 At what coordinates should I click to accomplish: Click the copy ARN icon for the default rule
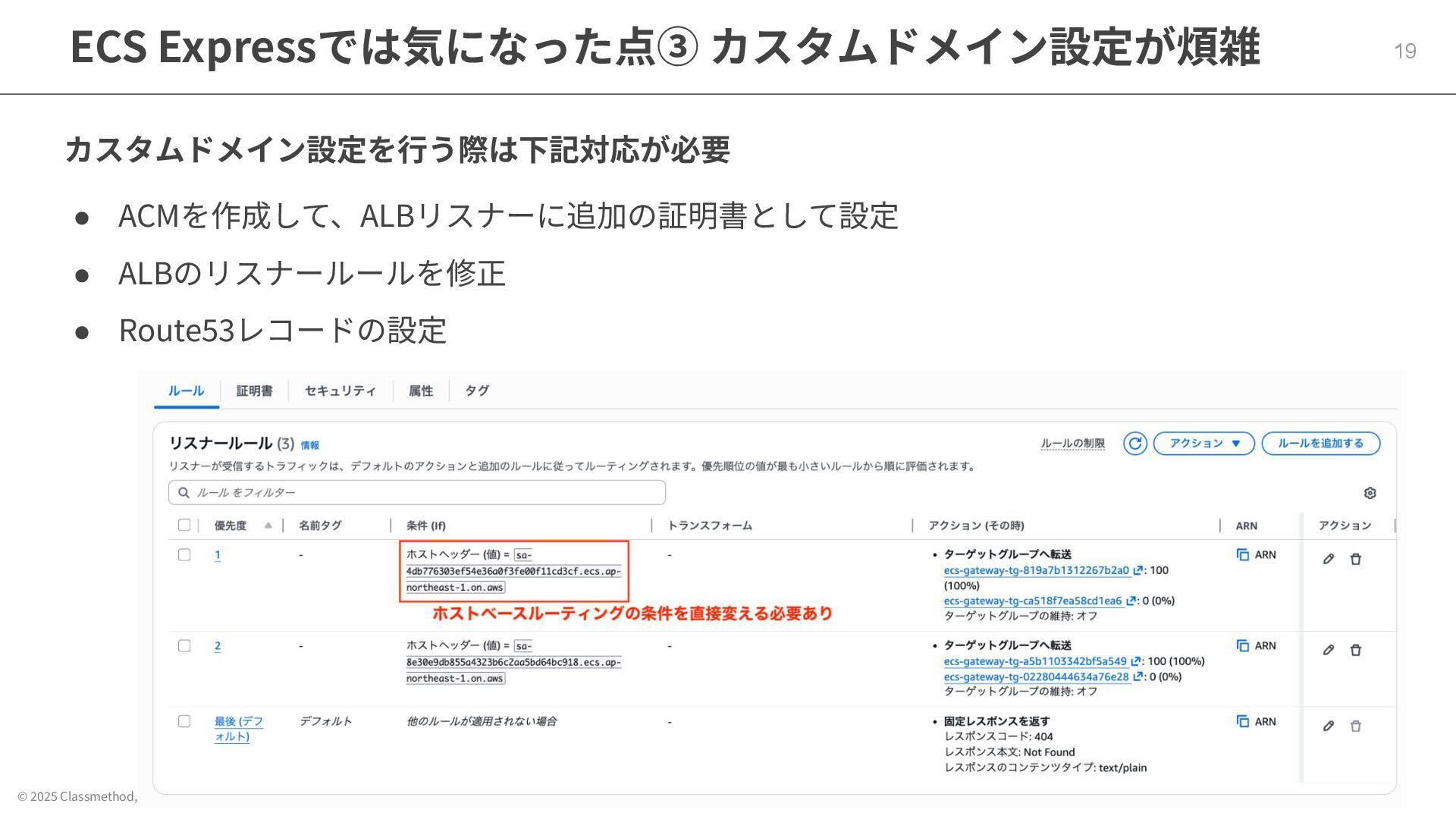1243,721
